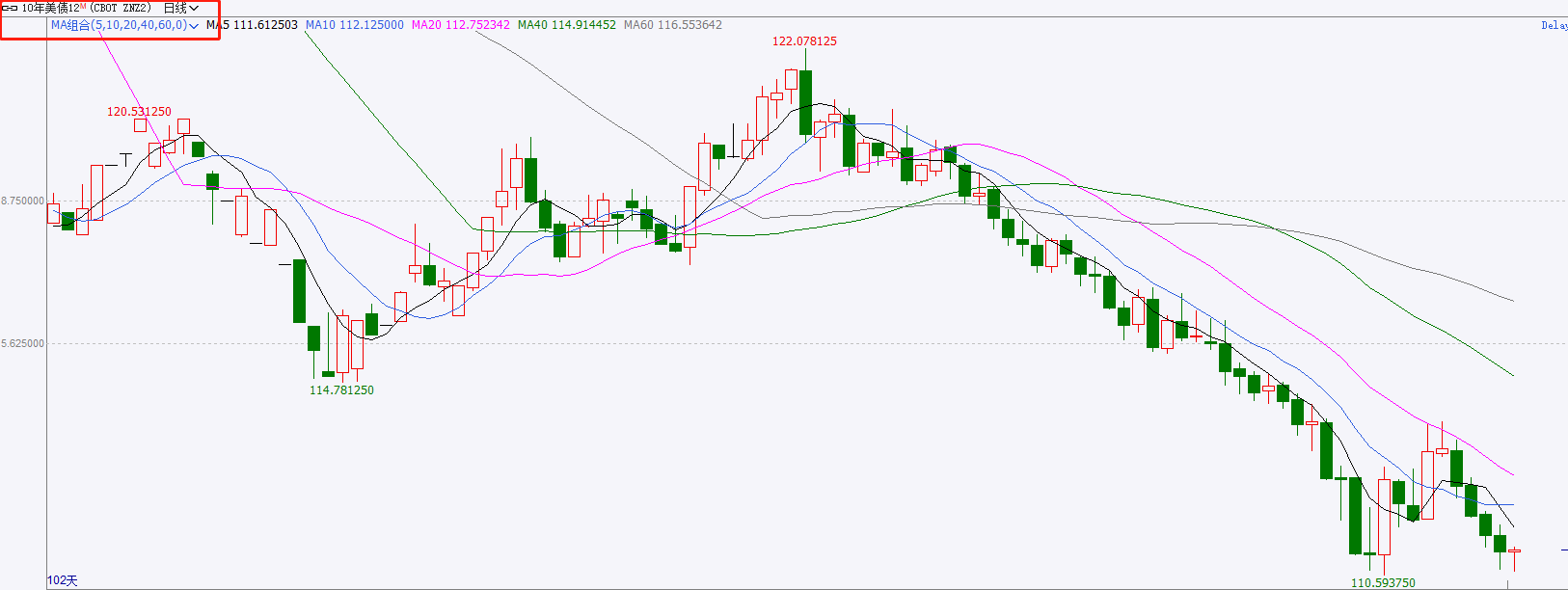
Task: Click the low price label 110.593750
Action: coord(1383,583)
